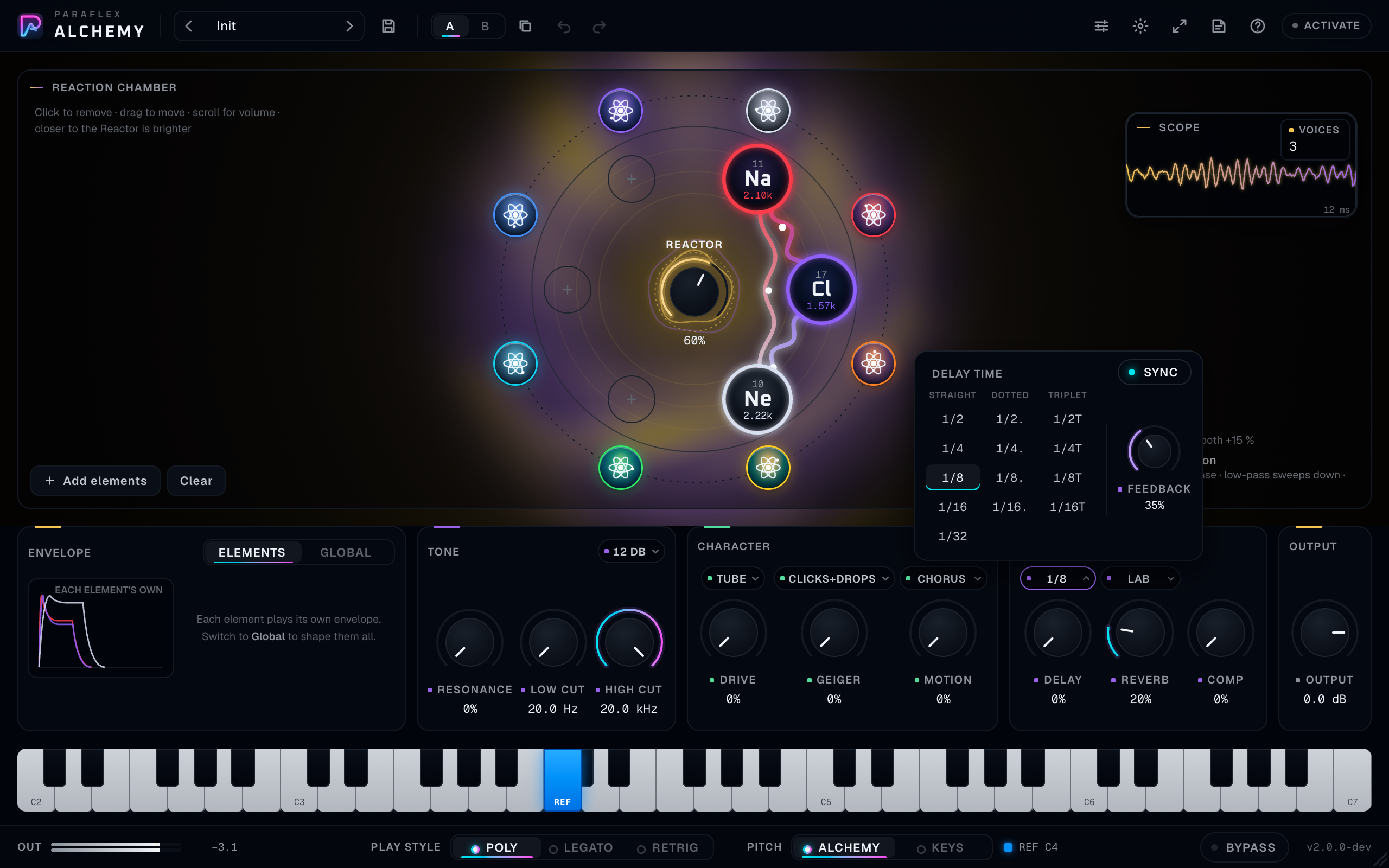Click the ACTIVATE button

click(1326, 26)
